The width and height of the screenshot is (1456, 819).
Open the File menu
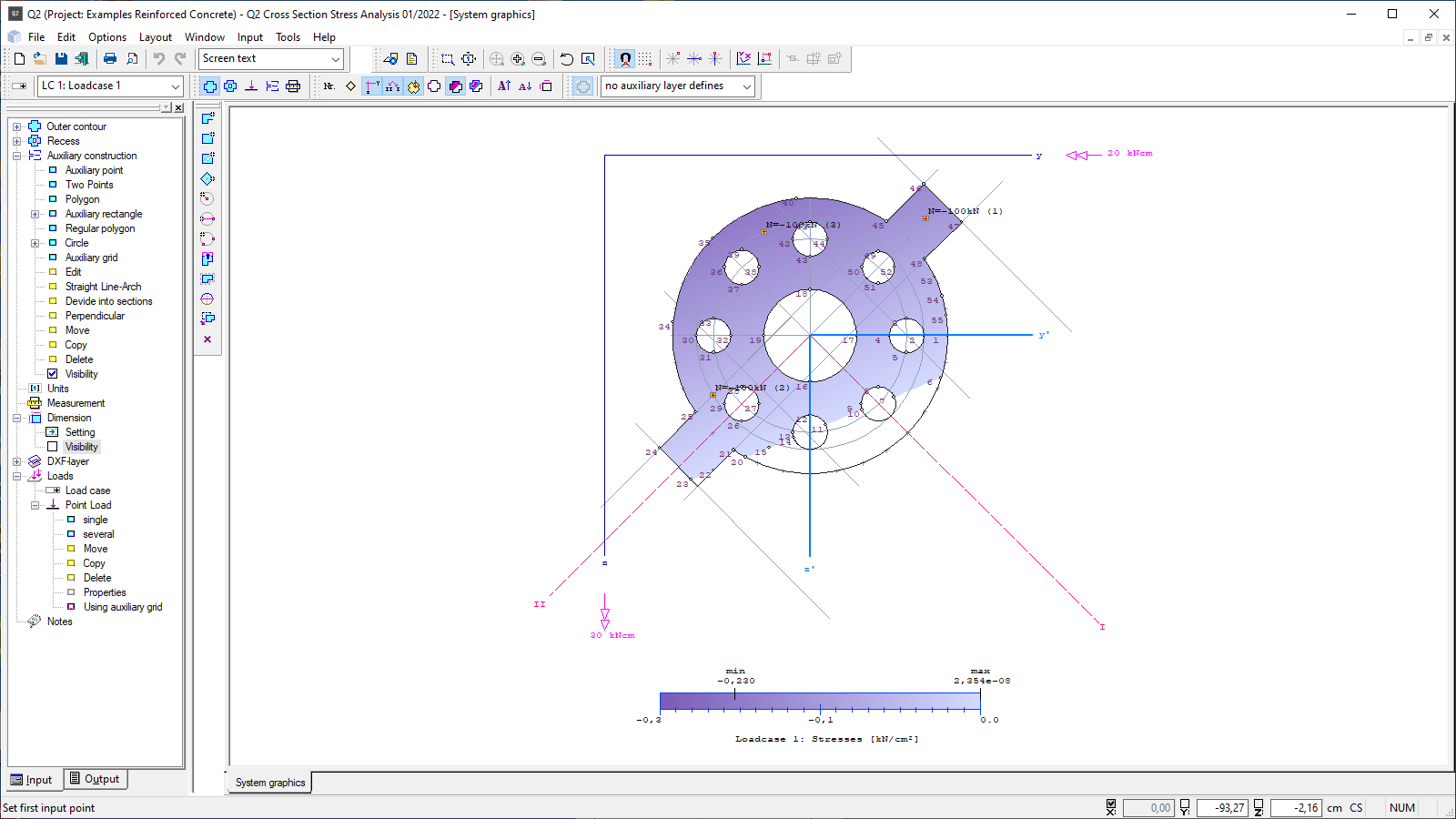point(36,37)
